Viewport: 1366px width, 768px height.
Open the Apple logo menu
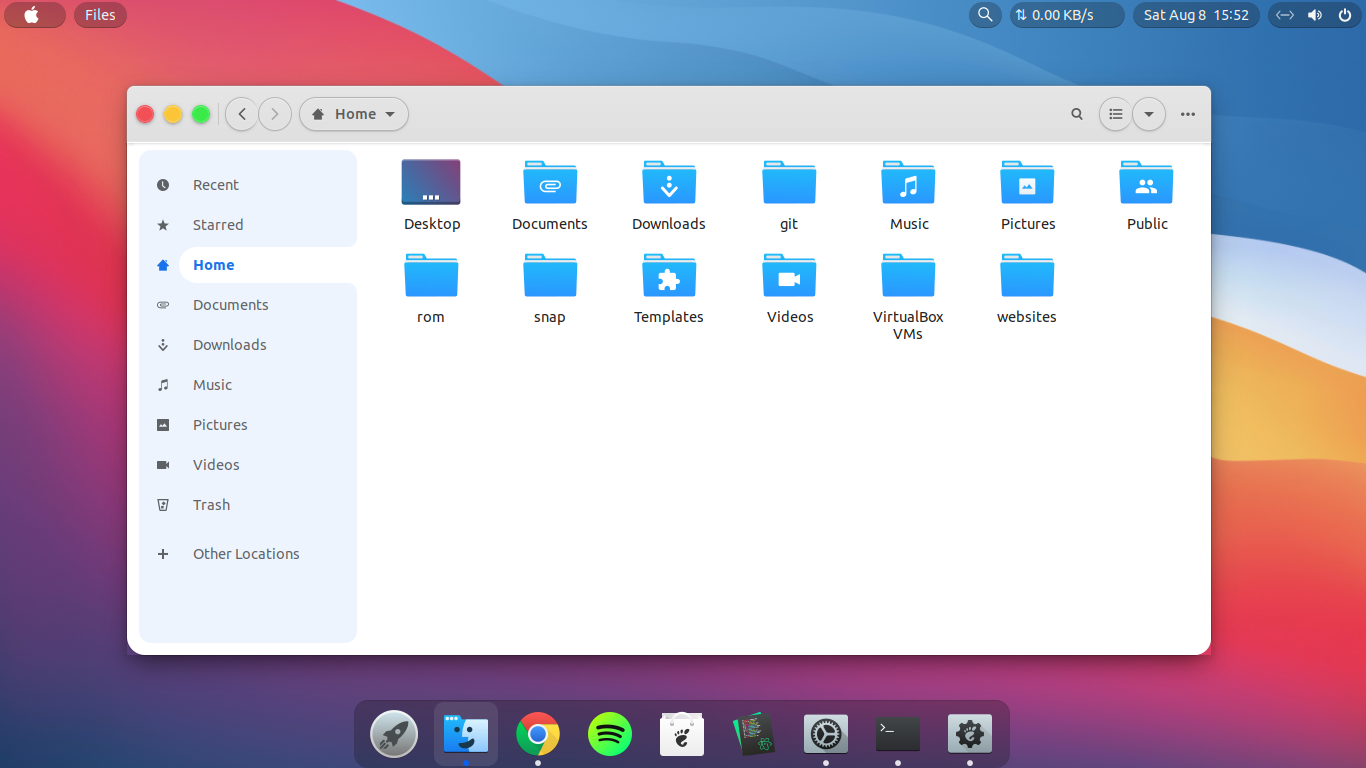point(32,15)
